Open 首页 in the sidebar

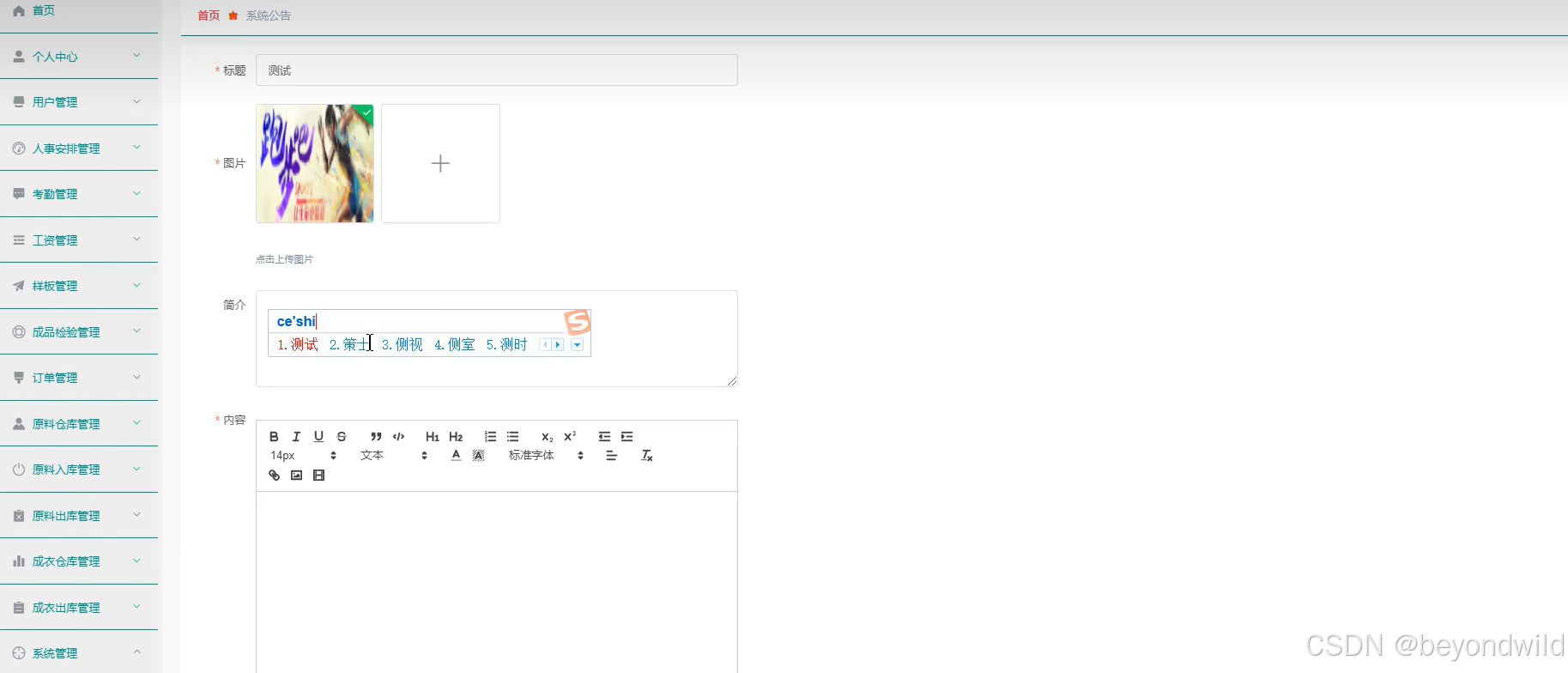(x=79, y=10)
